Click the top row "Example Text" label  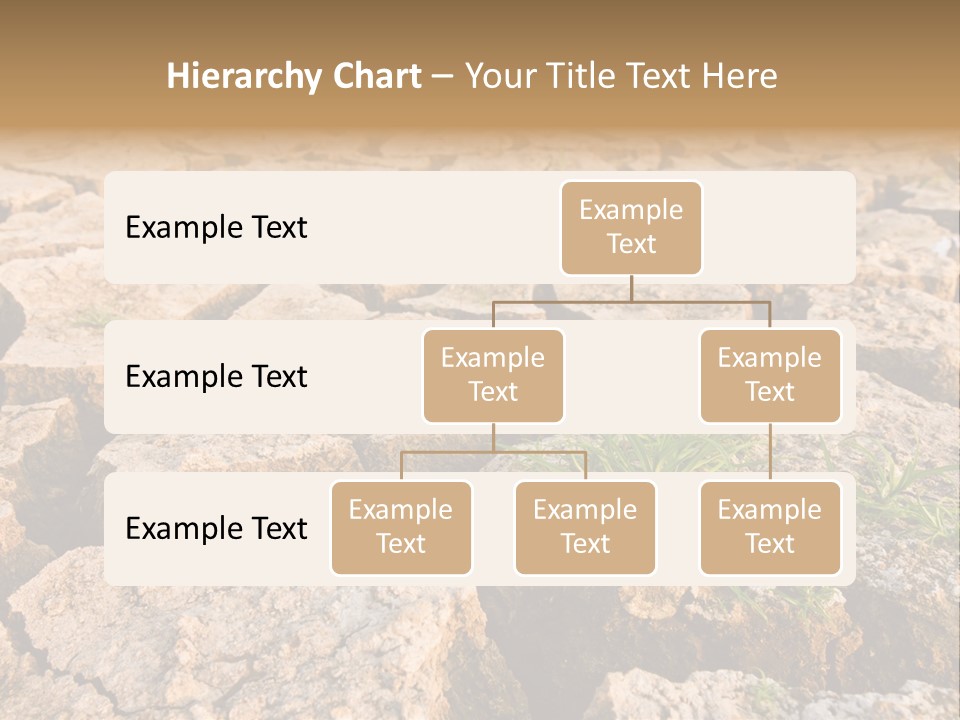pos(216,228)
